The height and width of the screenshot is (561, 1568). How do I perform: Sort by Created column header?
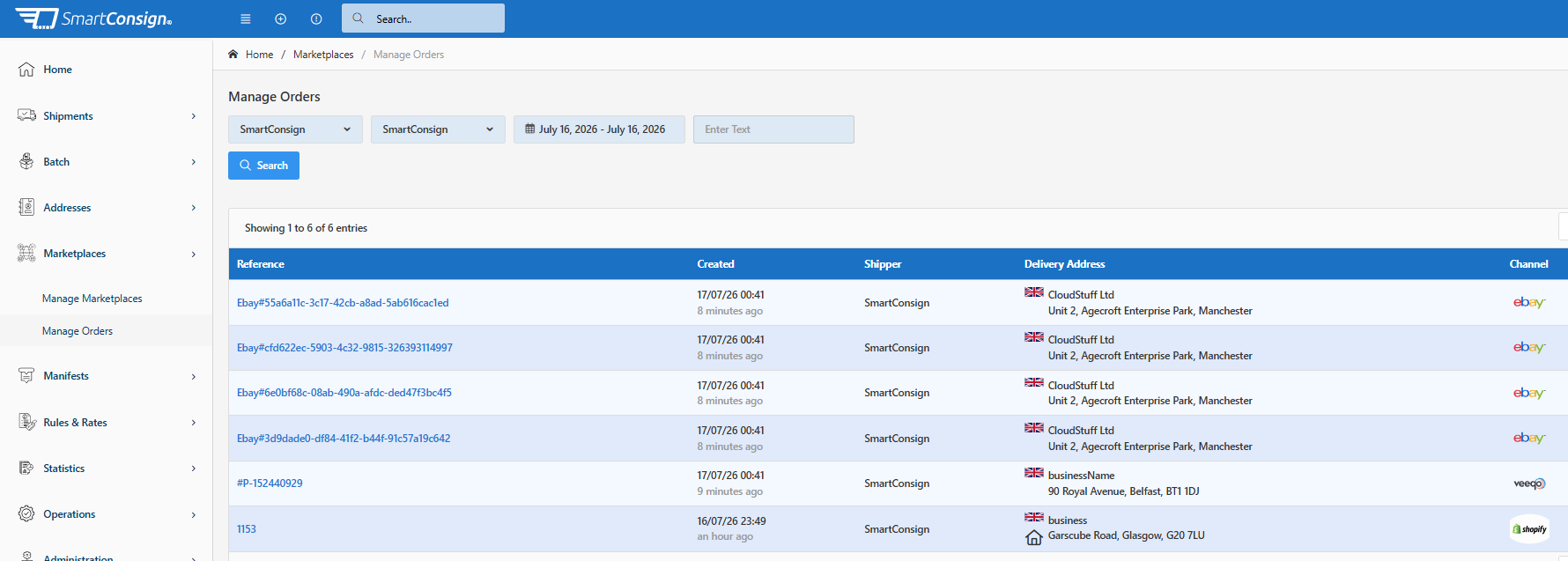point(715,264)
